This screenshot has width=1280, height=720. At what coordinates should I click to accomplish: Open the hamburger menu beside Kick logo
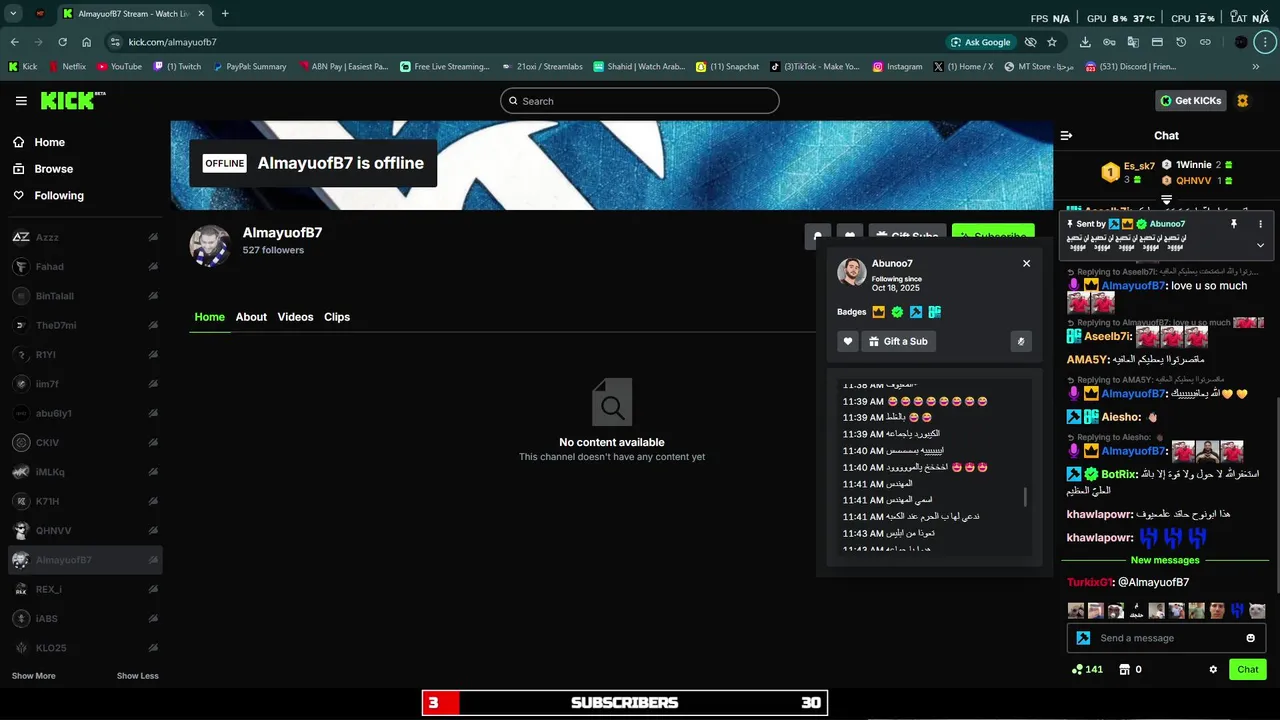click(21, 101)
